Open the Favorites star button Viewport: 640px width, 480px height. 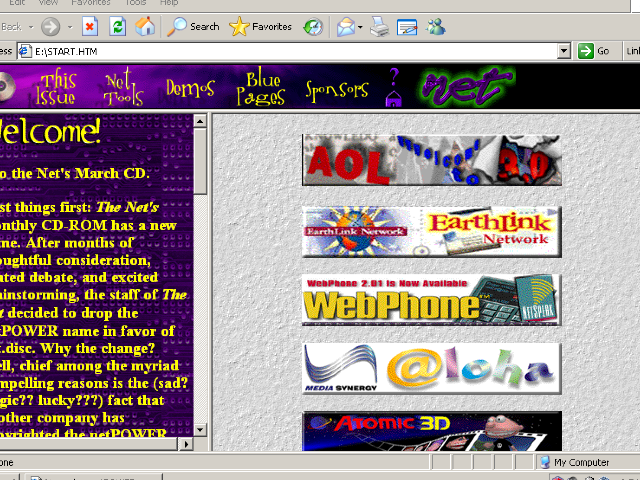tap(260, 27)
